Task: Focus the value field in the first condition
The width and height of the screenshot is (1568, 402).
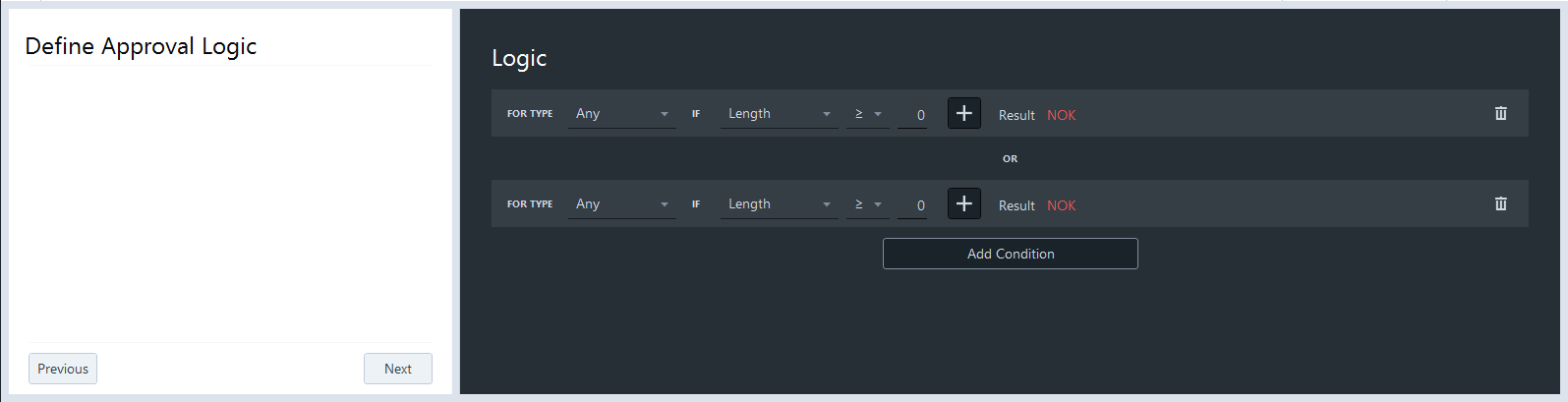Action: click(x=913, y=115)
